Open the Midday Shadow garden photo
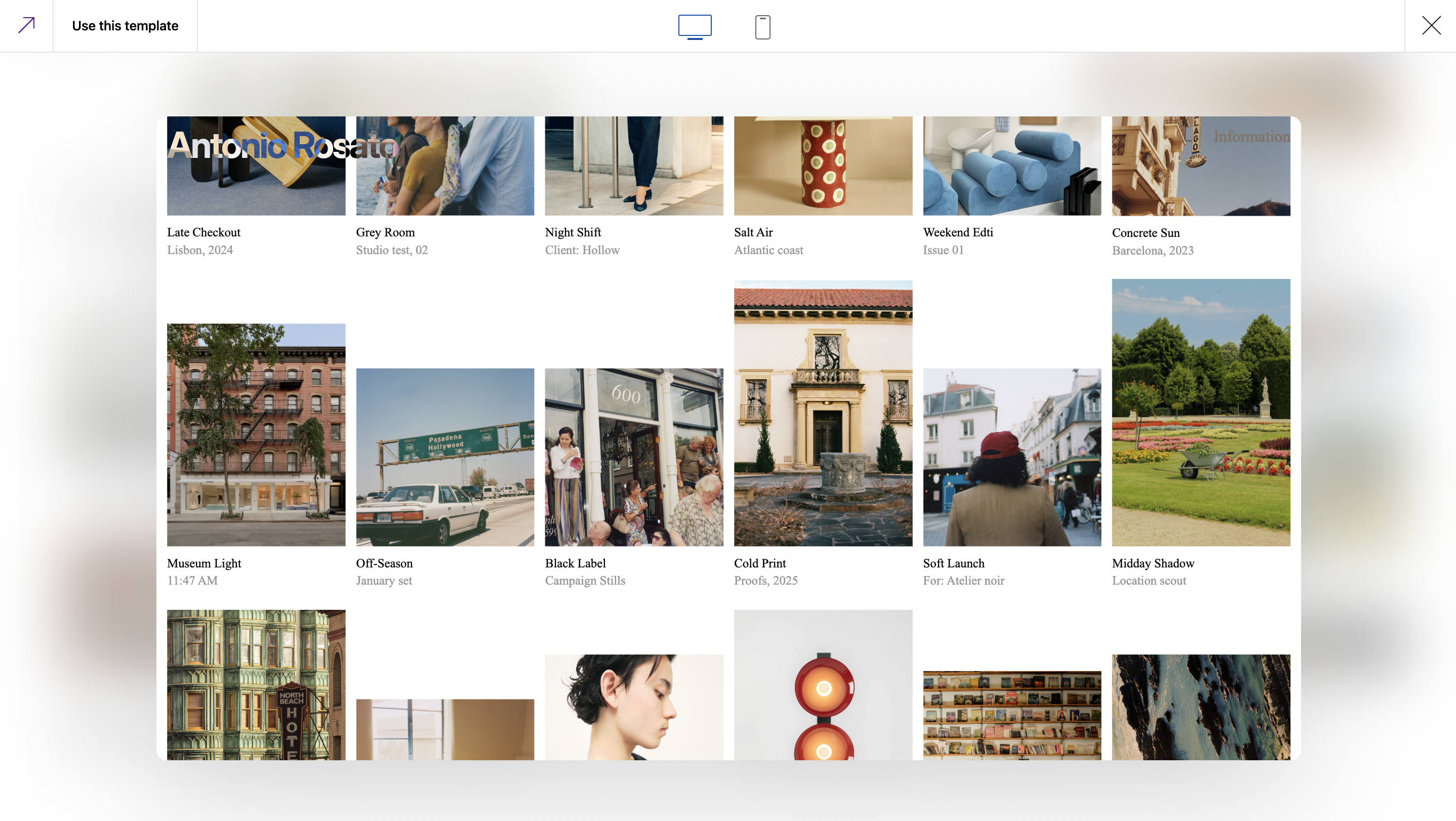The image size is (1456, 821). pyautogui.click(x=1201, y=413)
